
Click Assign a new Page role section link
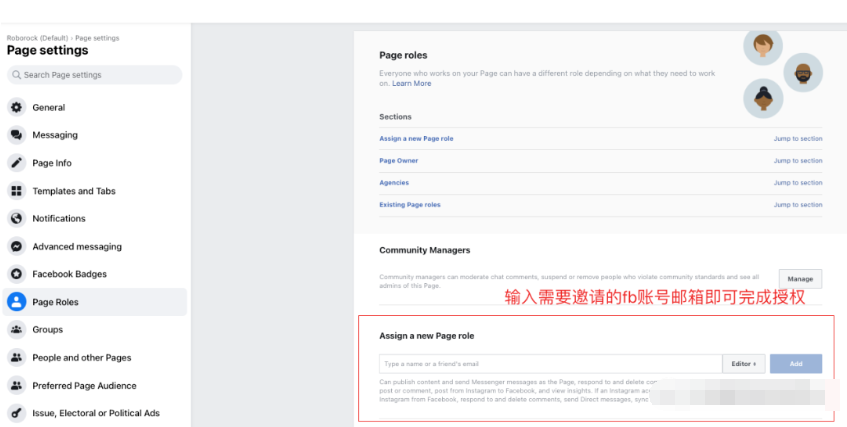coord(416,138)
